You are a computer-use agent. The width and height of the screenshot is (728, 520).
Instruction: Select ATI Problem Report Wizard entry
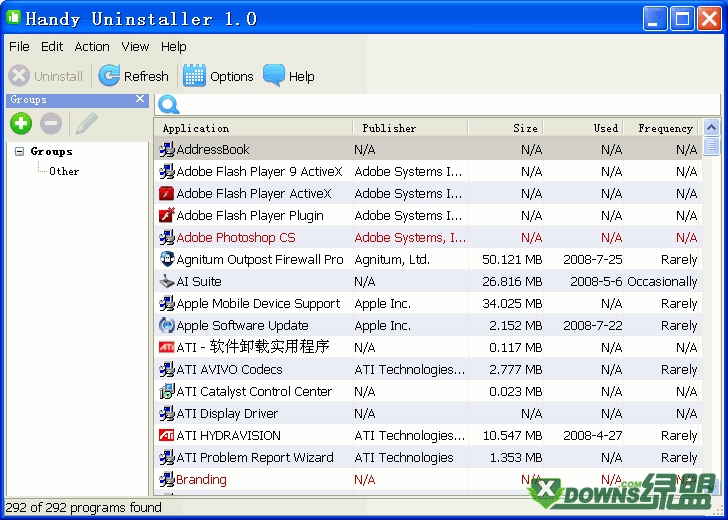(428, 457)
